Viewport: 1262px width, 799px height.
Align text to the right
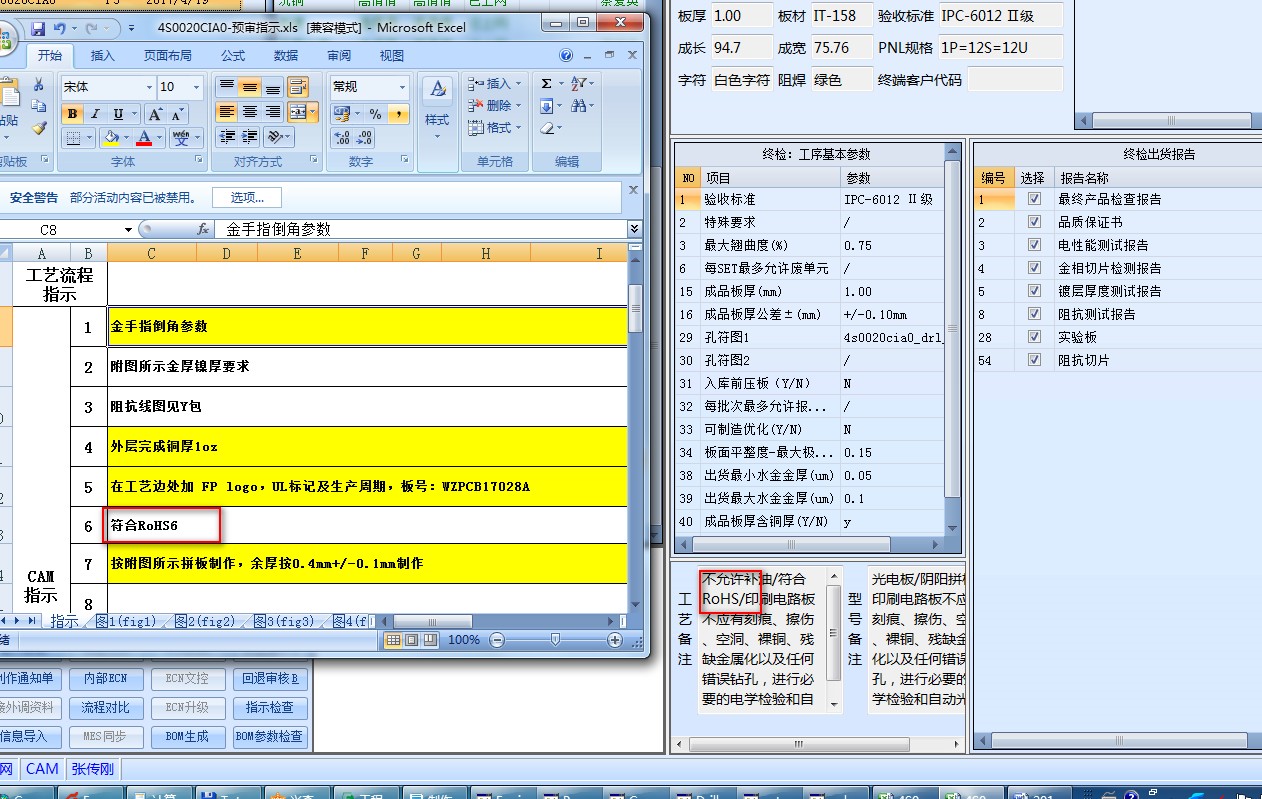273,112
